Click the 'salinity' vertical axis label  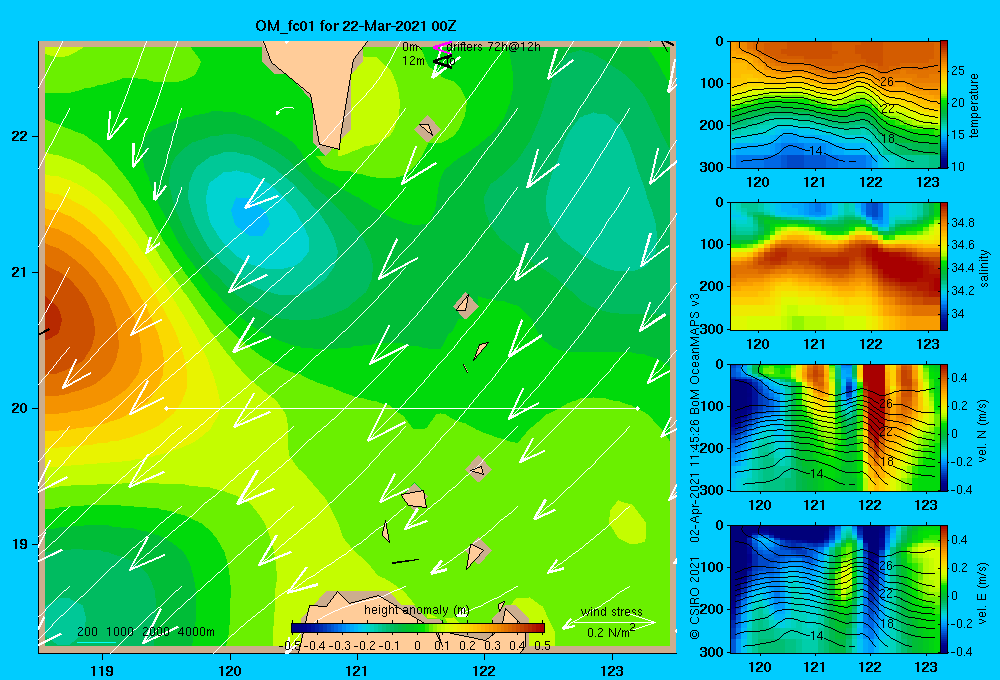pos(984,268)
